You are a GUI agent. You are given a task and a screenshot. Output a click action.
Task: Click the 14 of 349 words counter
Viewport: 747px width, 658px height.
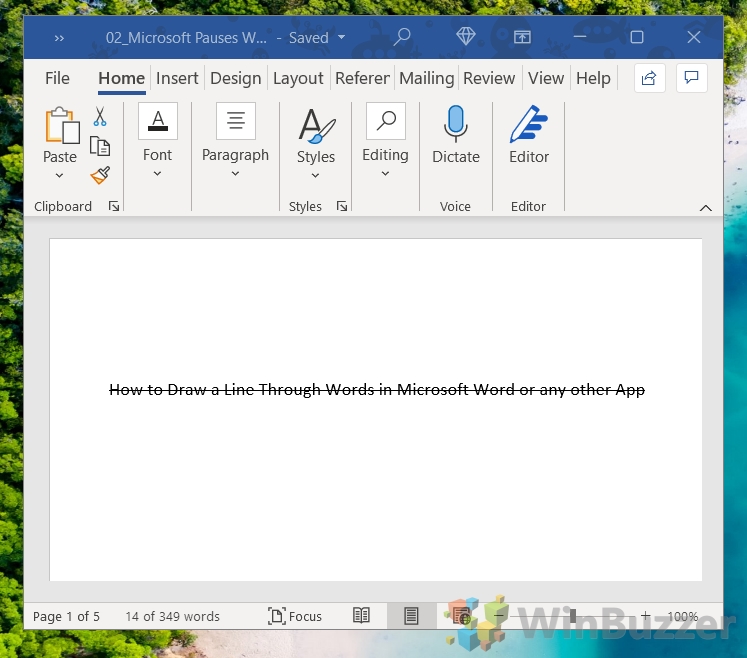(172, 617)
